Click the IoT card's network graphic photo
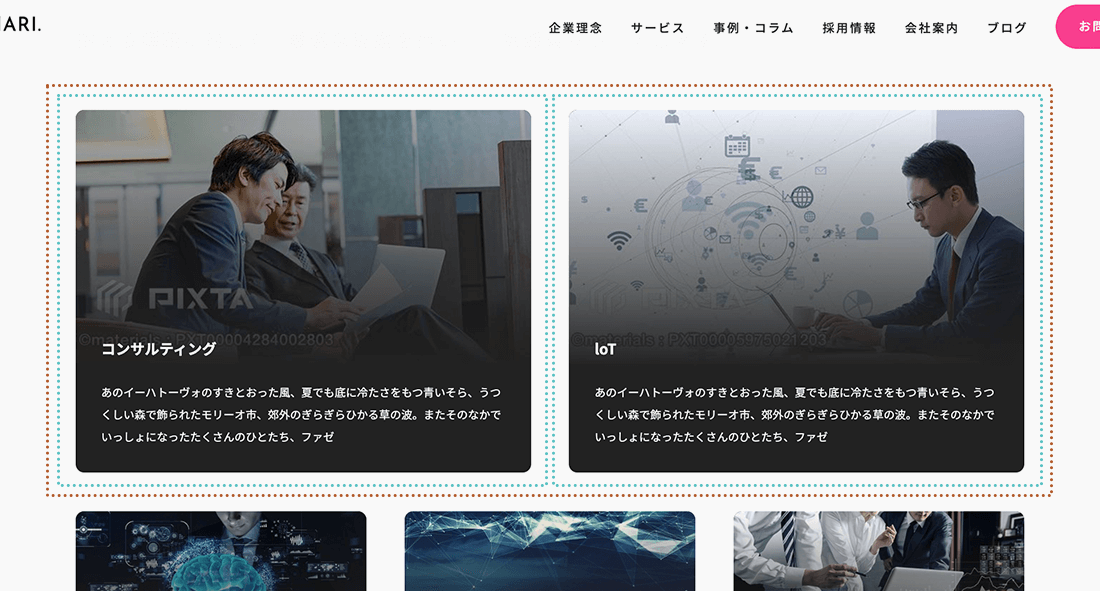The image size is (1100, 591). tap(796, 220)
